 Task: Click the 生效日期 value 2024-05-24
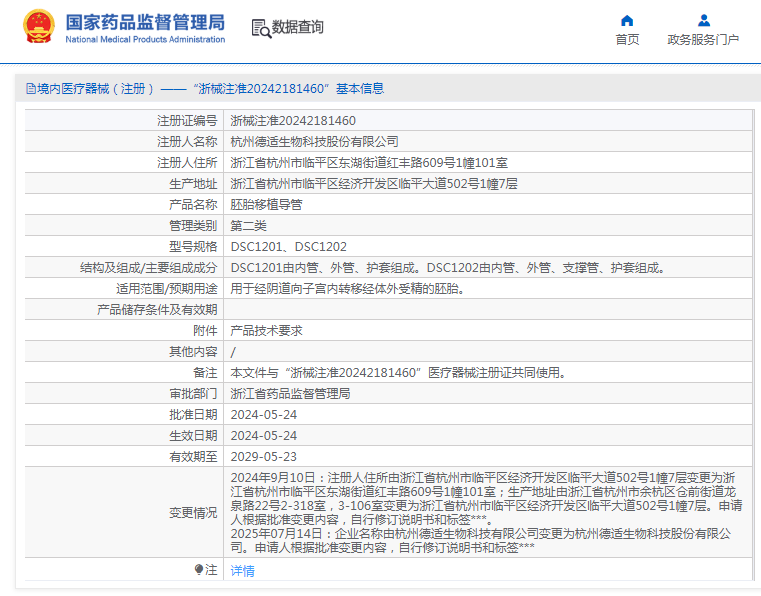click(264, 436)
